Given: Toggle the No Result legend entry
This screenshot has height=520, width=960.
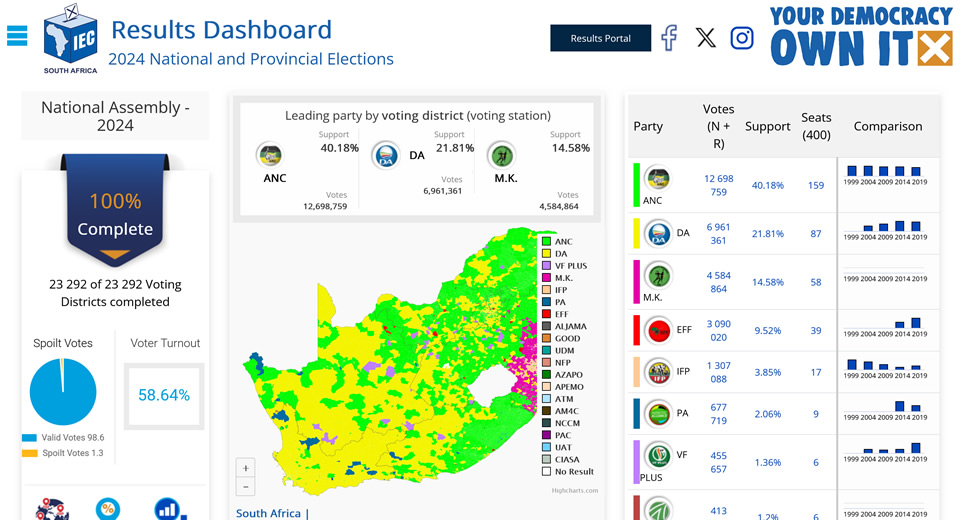Looking at the screenshot, I should point(568,472).
